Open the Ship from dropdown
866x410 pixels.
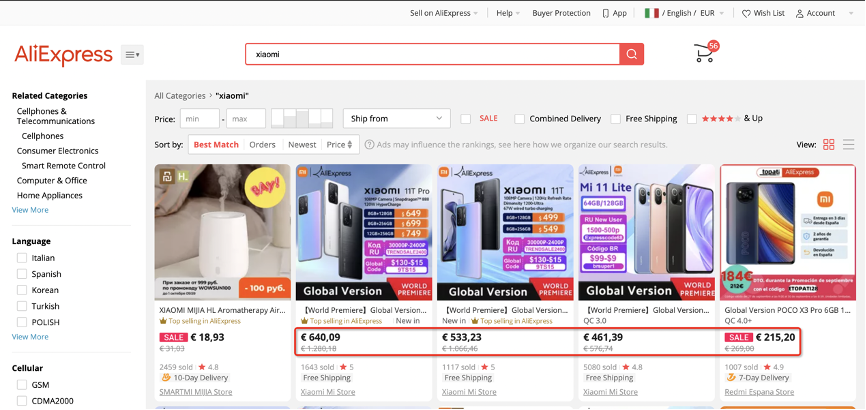pyautogui.click(x=397, y=118)
